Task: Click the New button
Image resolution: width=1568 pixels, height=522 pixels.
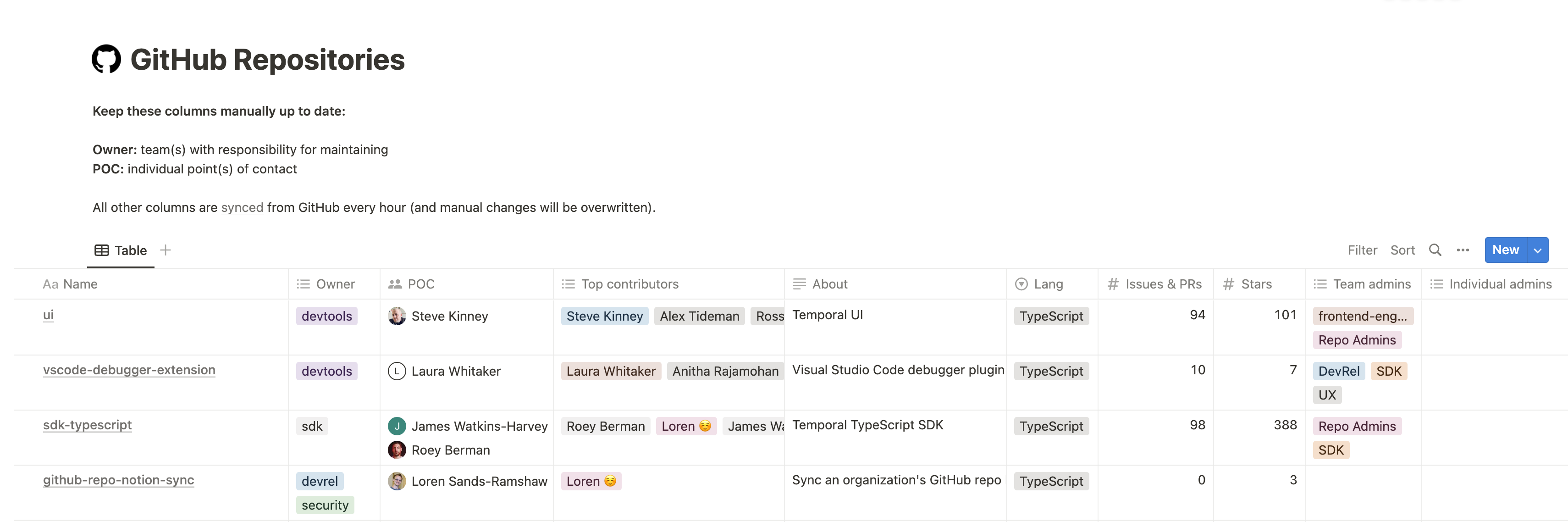Action: [1506, 249]
